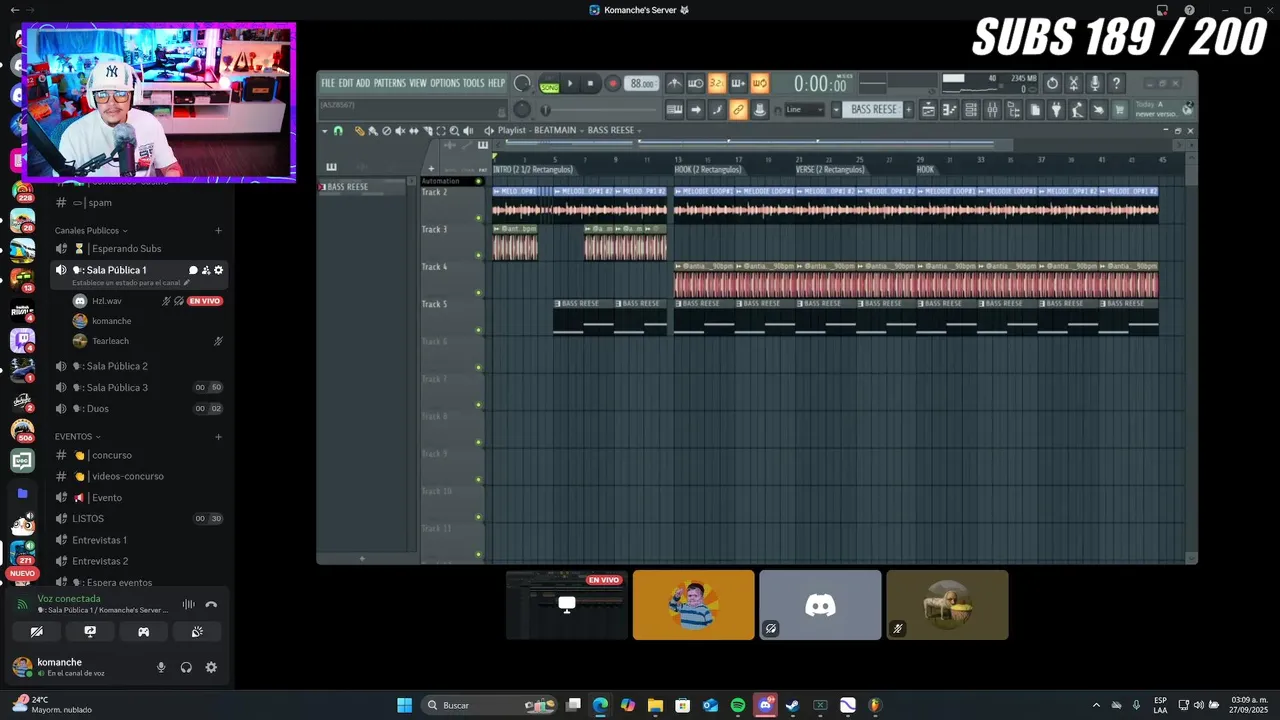
Task: Open the plugin picker plug icon
Action: coord(1056,110)
